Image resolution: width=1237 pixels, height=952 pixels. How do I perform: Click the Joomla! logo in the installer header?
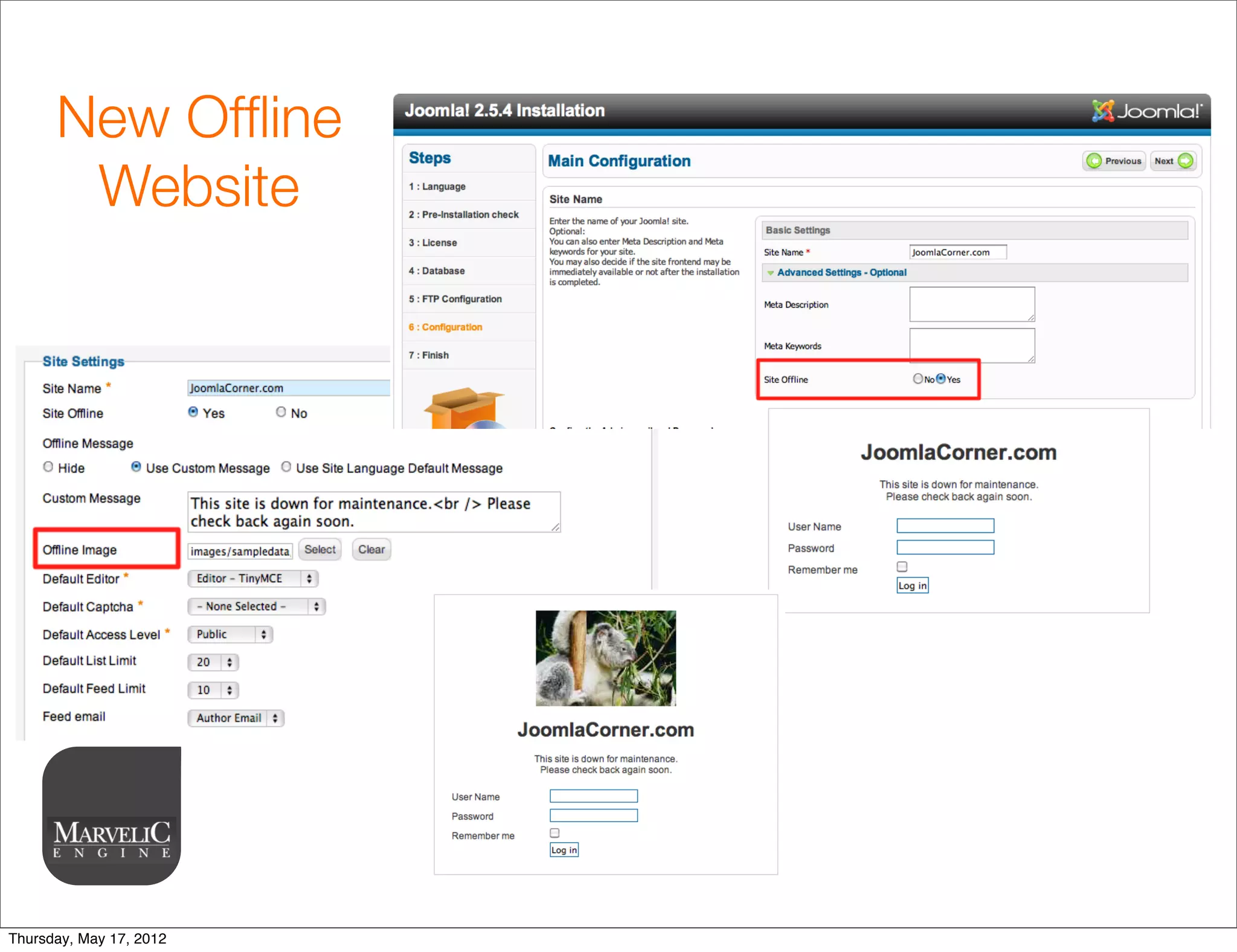[1146, 111]
